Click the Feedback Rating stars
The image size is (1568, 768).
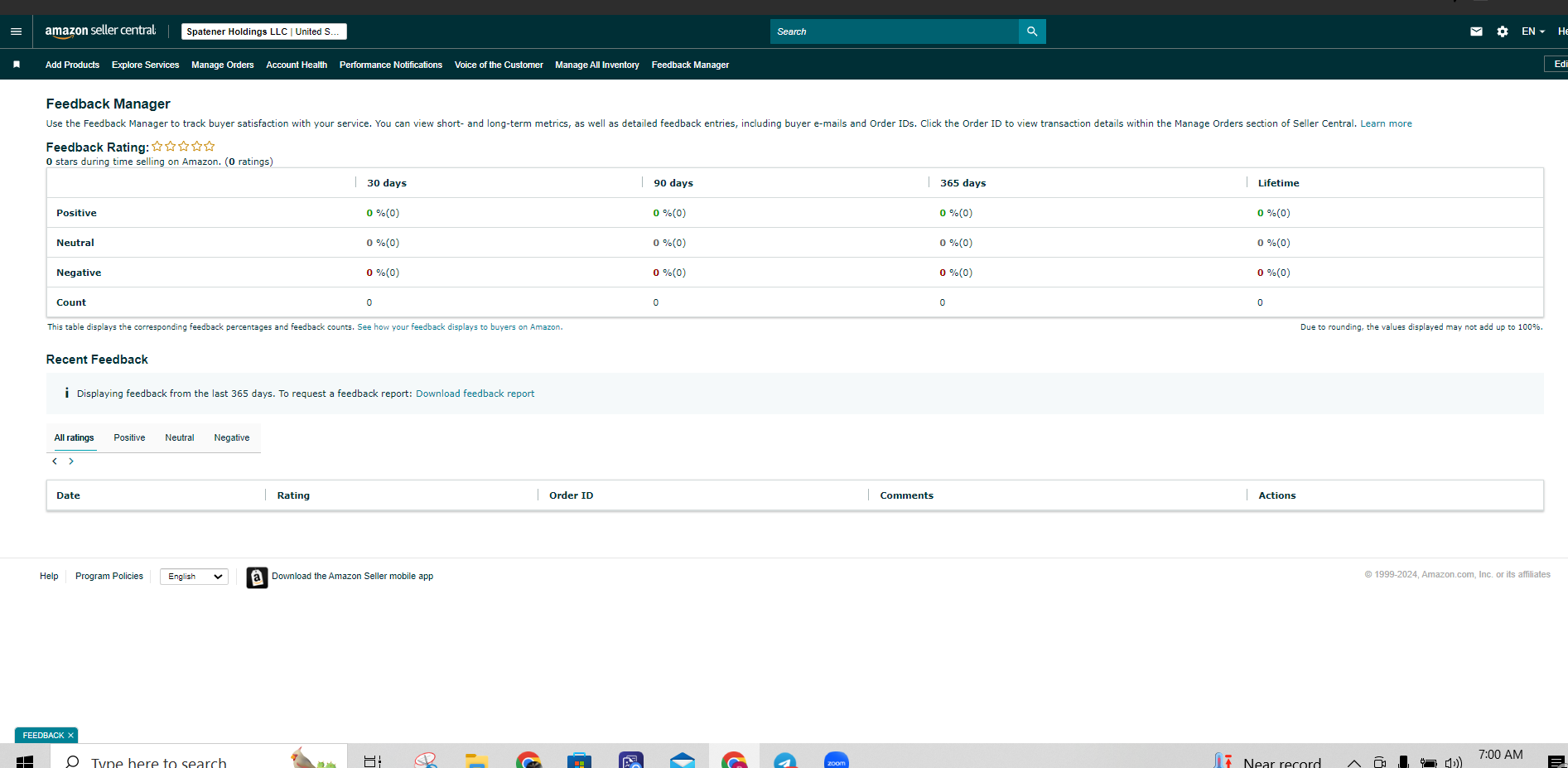183,146
